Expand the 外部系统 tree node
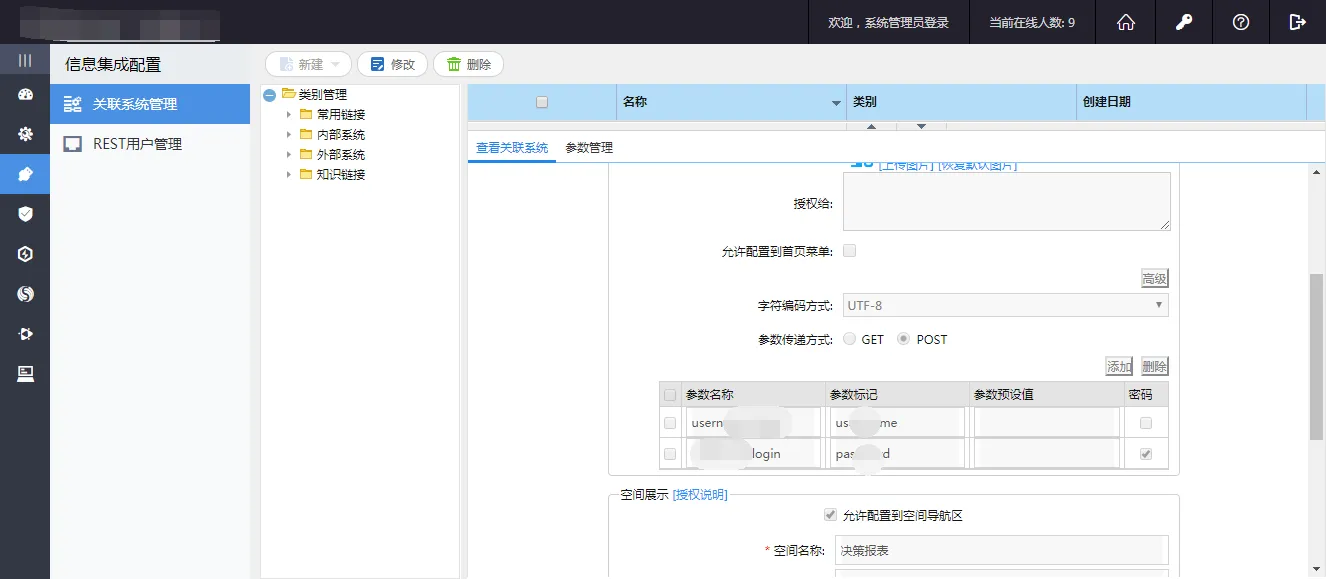The width and height of the screenshot is (1326, 579). [289, 155]
